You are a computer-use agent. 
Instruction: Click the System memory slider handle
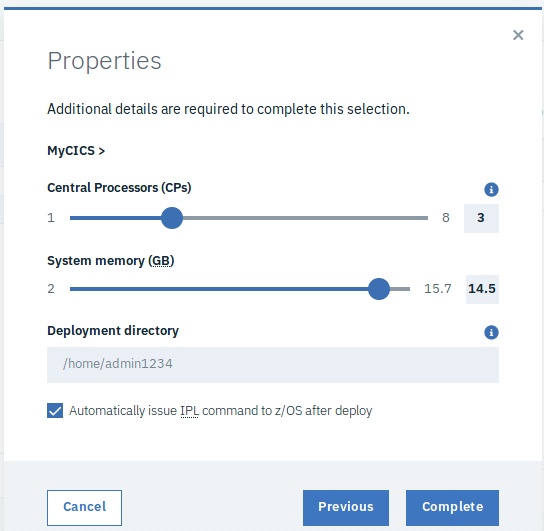click(379, 289)
